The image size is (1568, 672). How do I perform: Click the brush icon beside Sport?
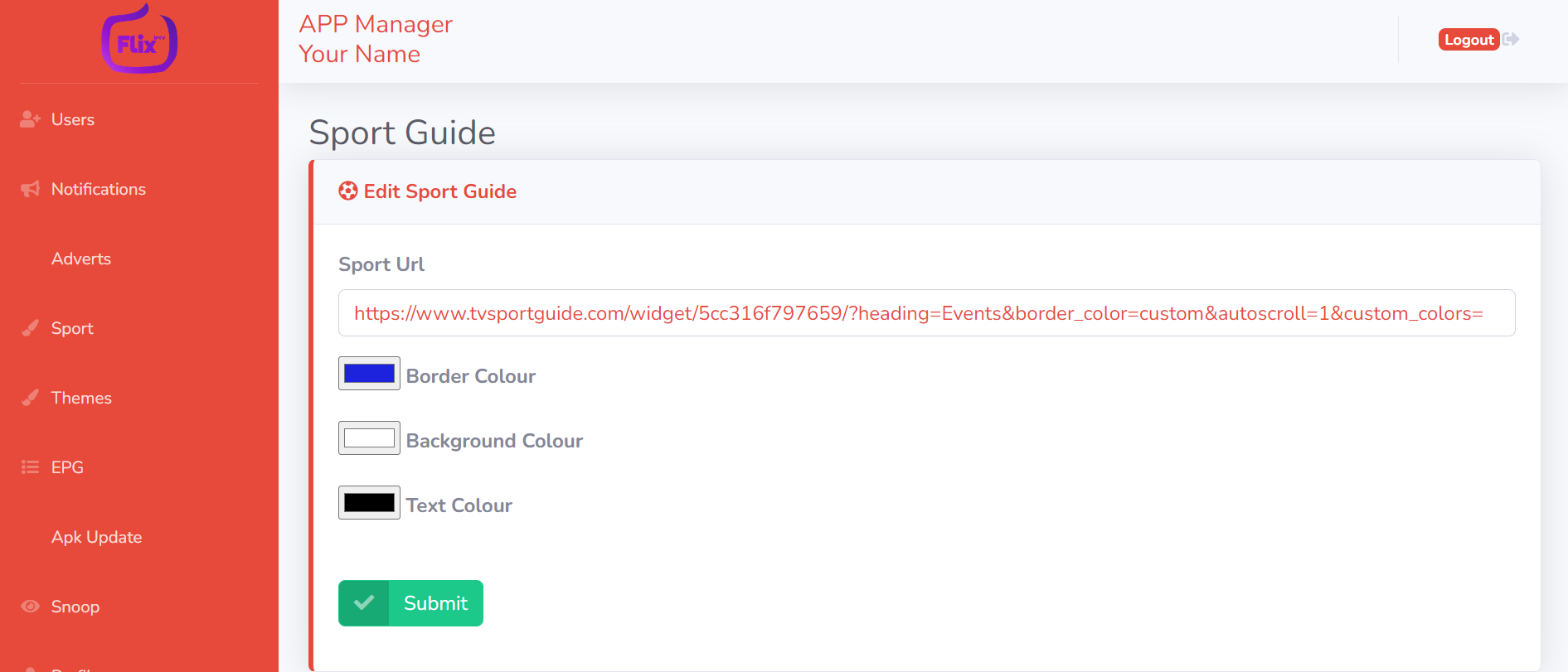(30, 328)
